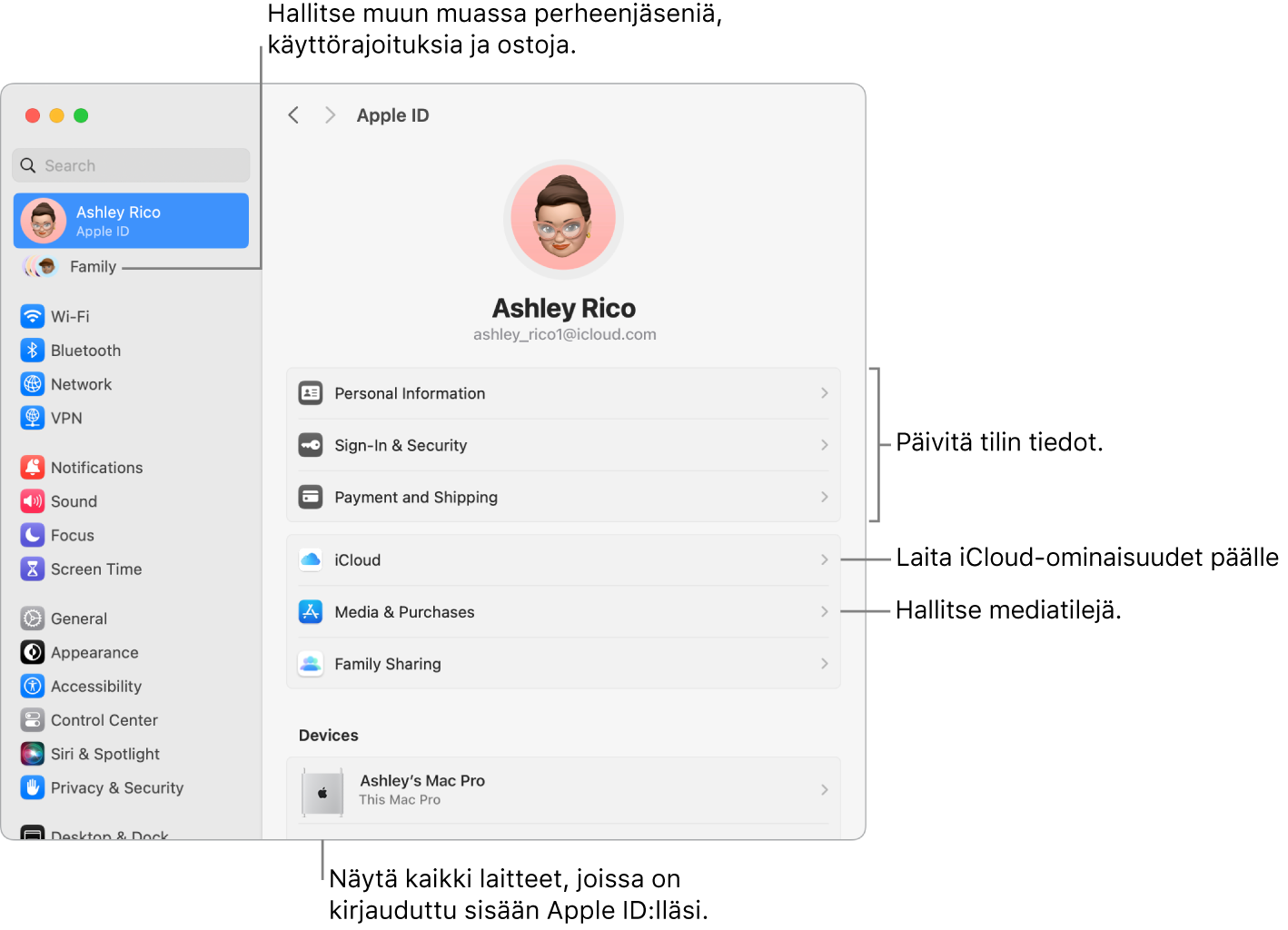
Task: Expand Sign-In & Security via its chevron
Action: 825,445
